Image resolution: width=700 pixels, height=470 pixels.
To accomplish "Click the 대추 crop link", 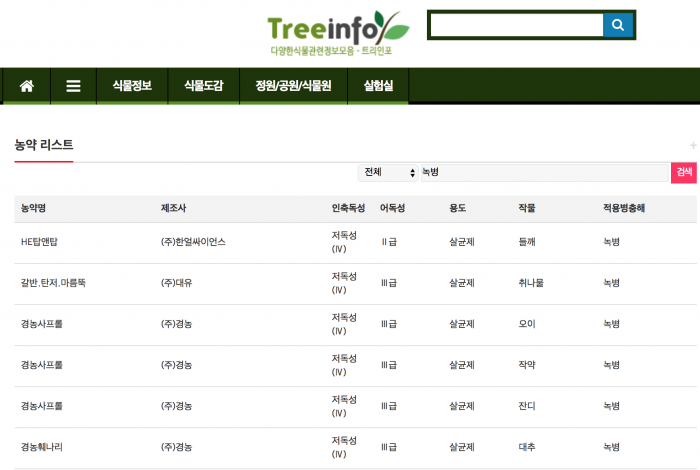I will [527, 447].
